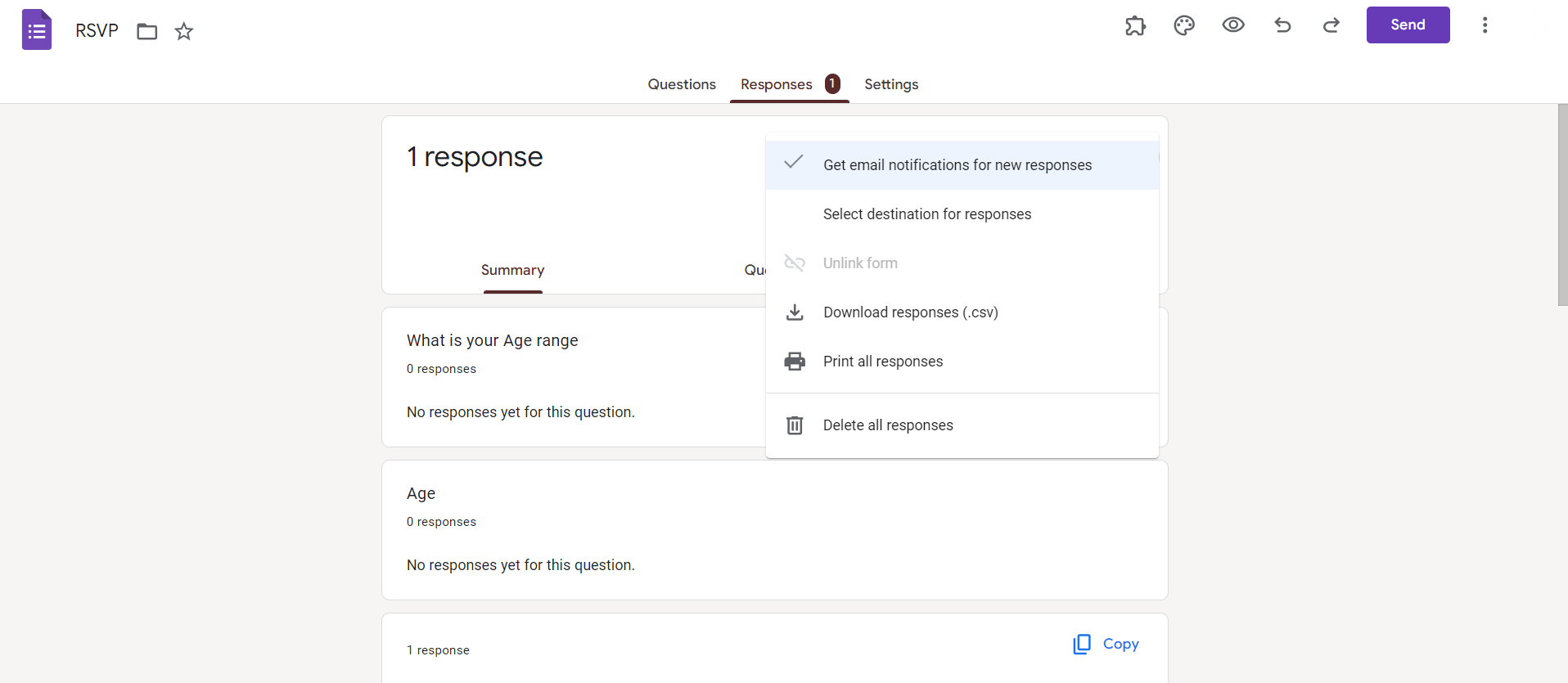Star the RSVP form
The height and width of the screenshot is (683, 1568).
point(184,32)
